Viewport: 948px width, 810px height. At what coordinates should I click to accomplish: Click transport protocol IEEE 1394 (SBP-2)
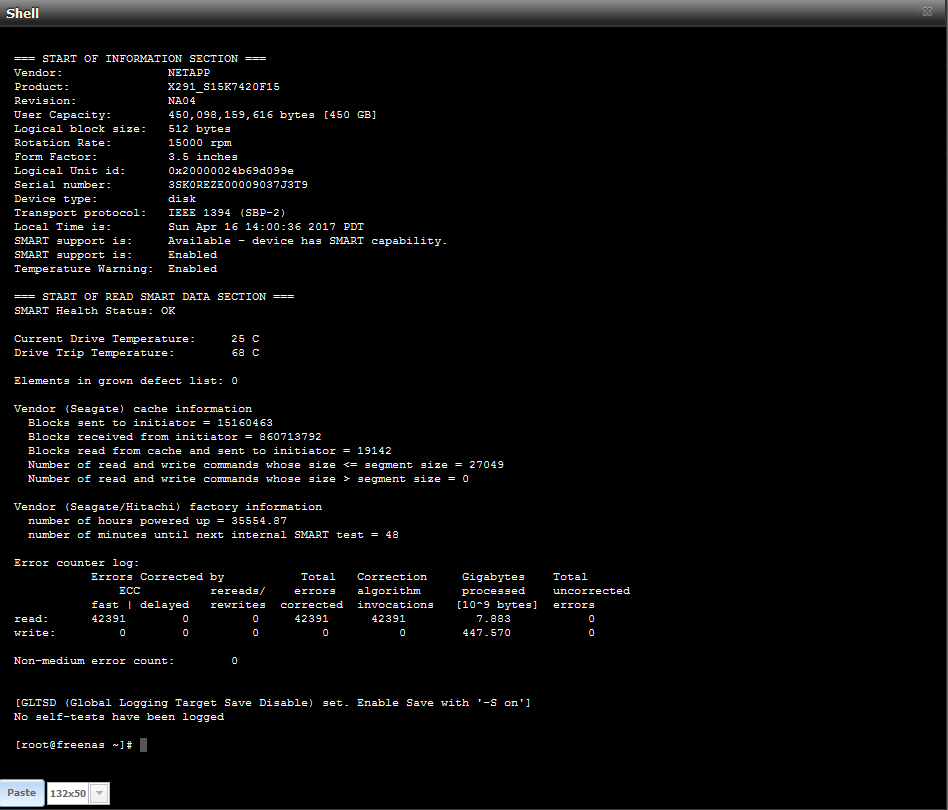click(227, 213)
